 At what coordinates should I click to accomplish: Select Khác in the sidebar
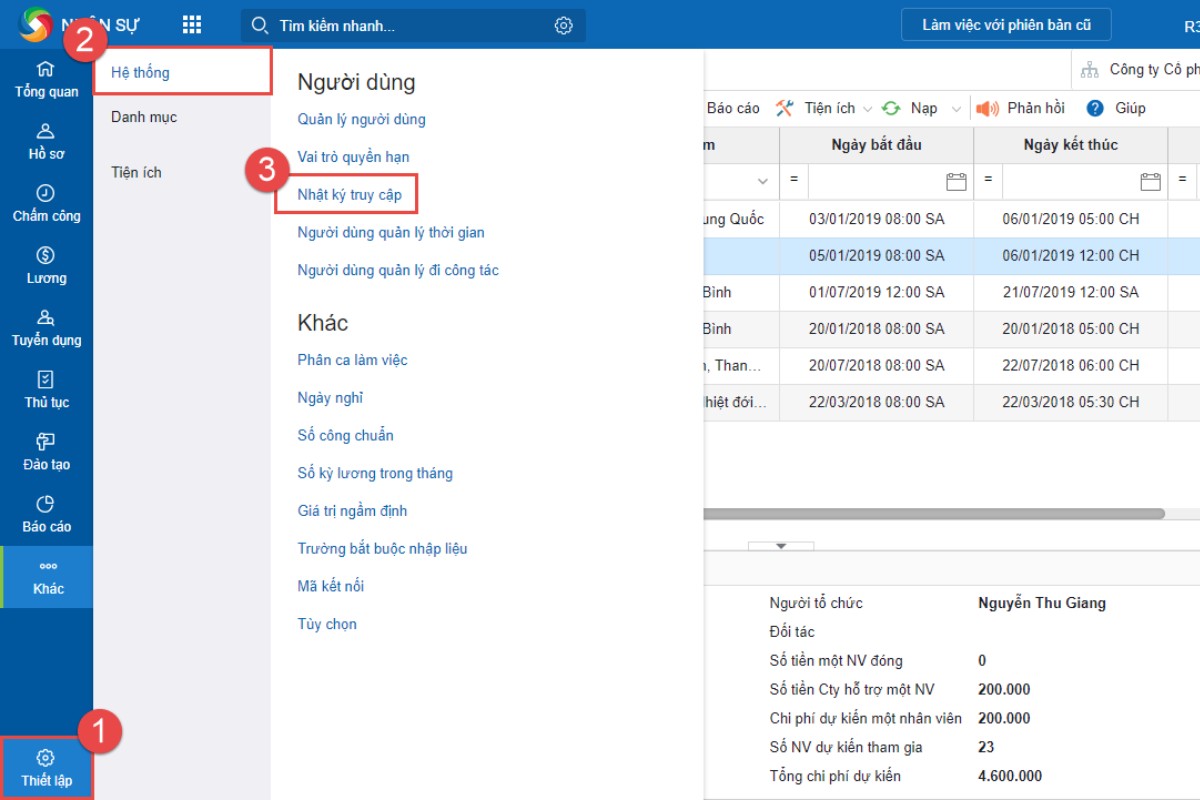[x=46, y=577]
